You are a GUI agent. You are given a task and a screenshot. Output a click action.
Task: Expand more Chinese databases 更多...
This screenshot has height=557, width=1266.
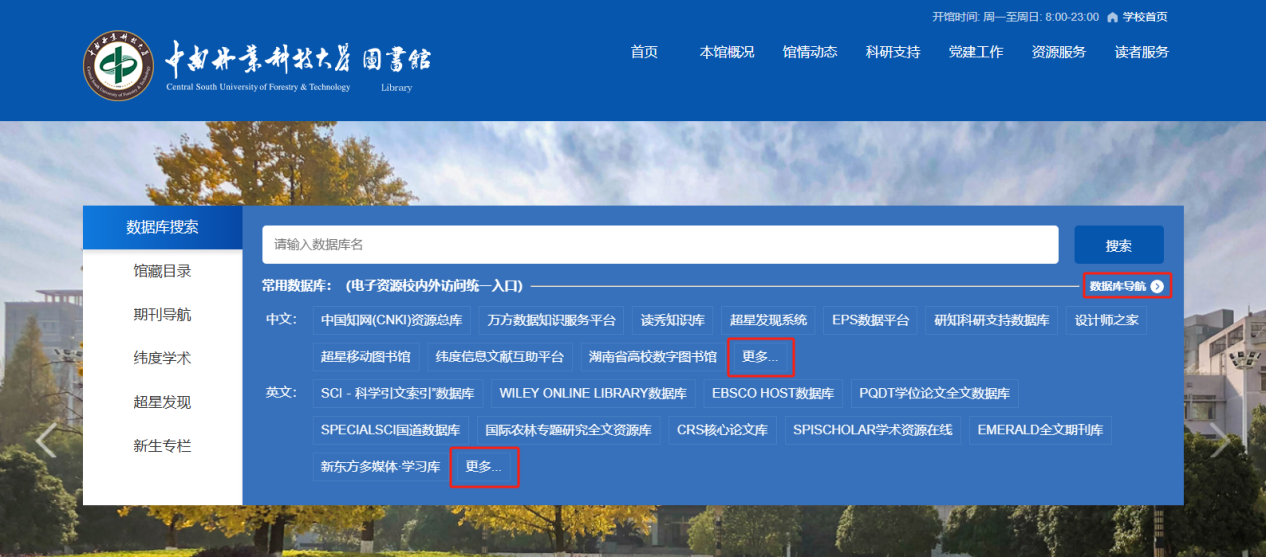(760, 356)
